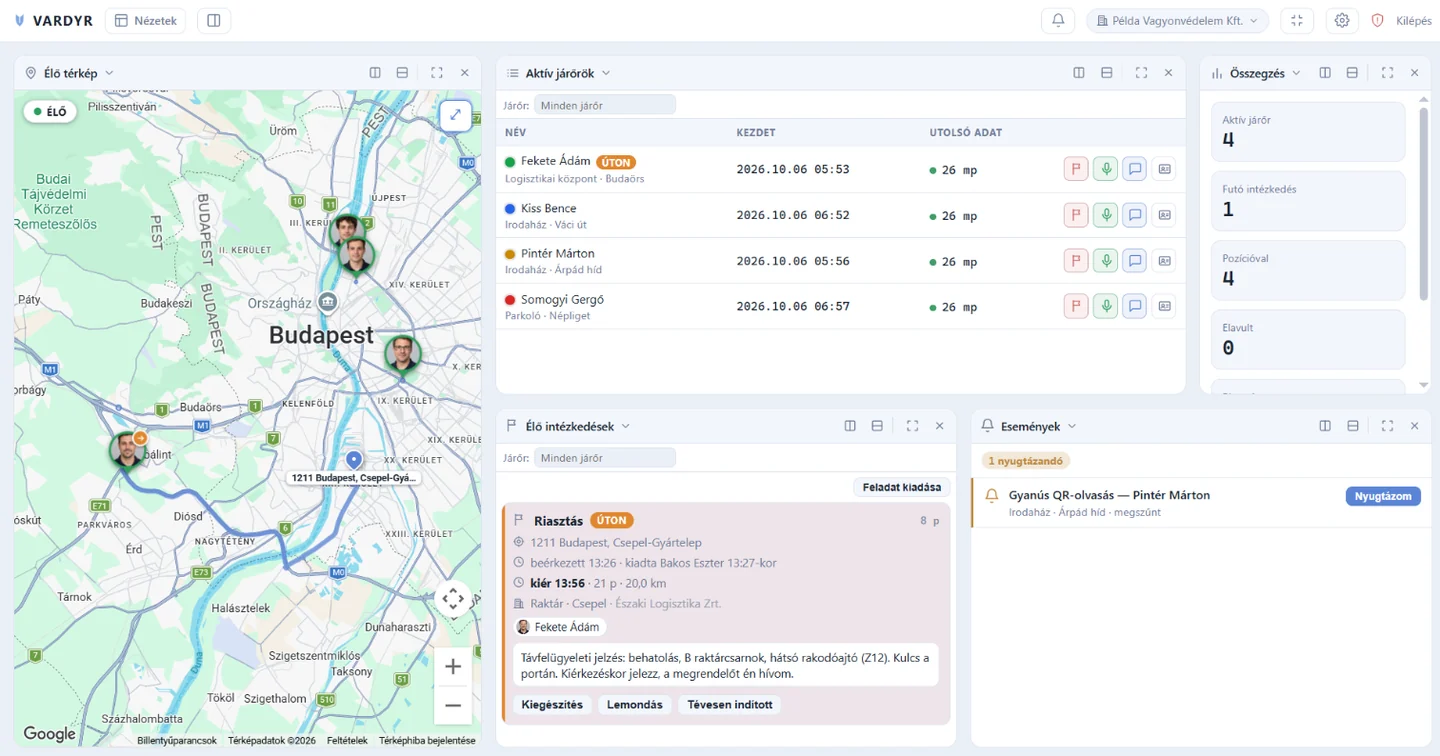The width and height of the screenshot is (1440, 756).
Task: Start voice call with Kiss Bence
Action: 1105,214
